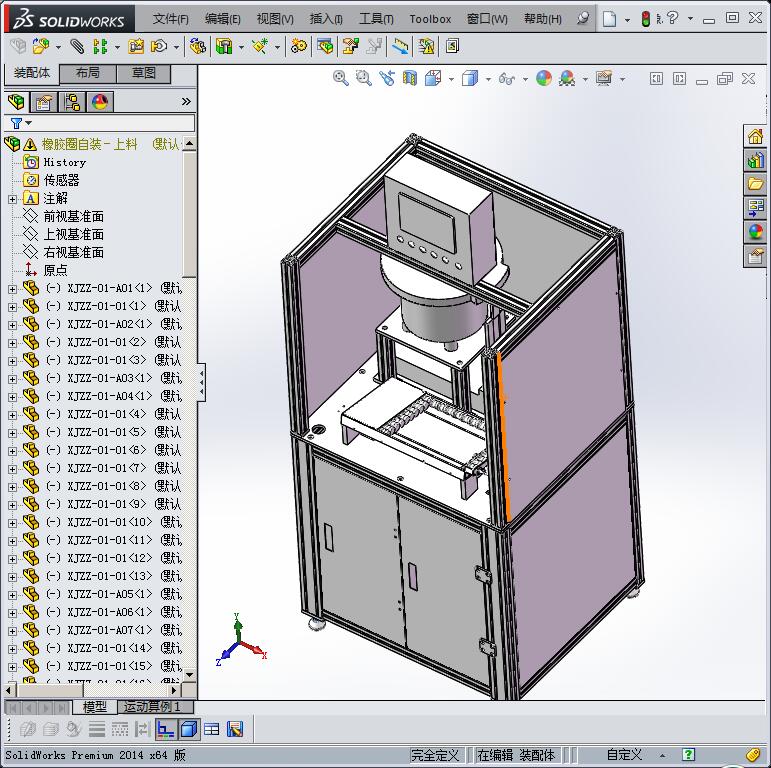Select the 原点 origin item
Screen dimensions: 771x768
point(56,270)
